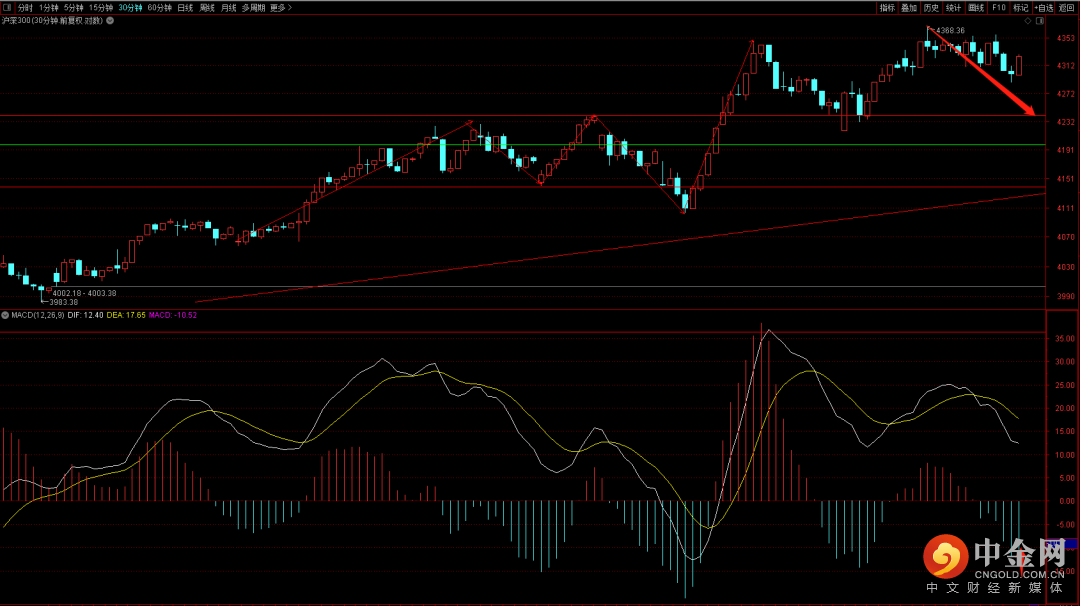Click the 返回 back button
The image size is (1080, 606).
(x=1066, y=7)
